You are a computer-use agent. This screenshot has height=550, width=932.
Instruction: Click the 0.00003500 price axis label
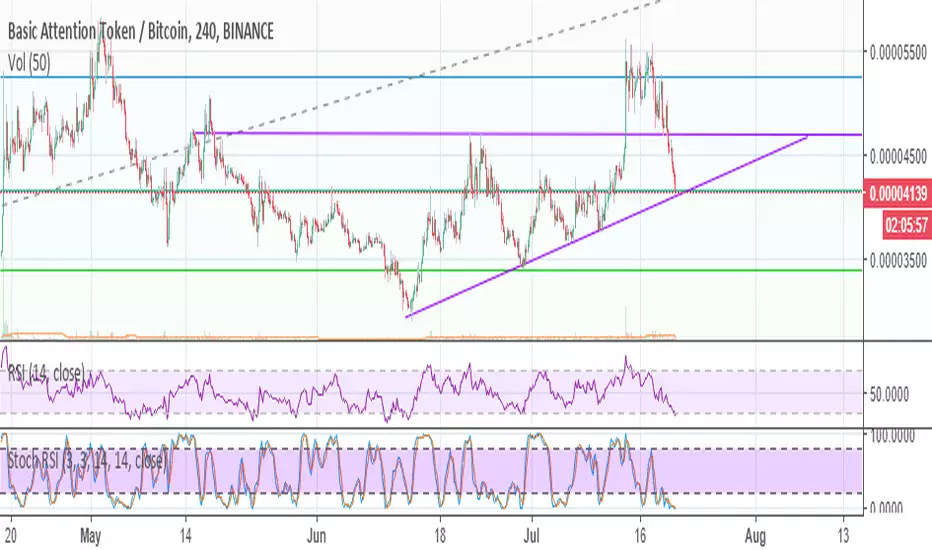pos(898,260)
